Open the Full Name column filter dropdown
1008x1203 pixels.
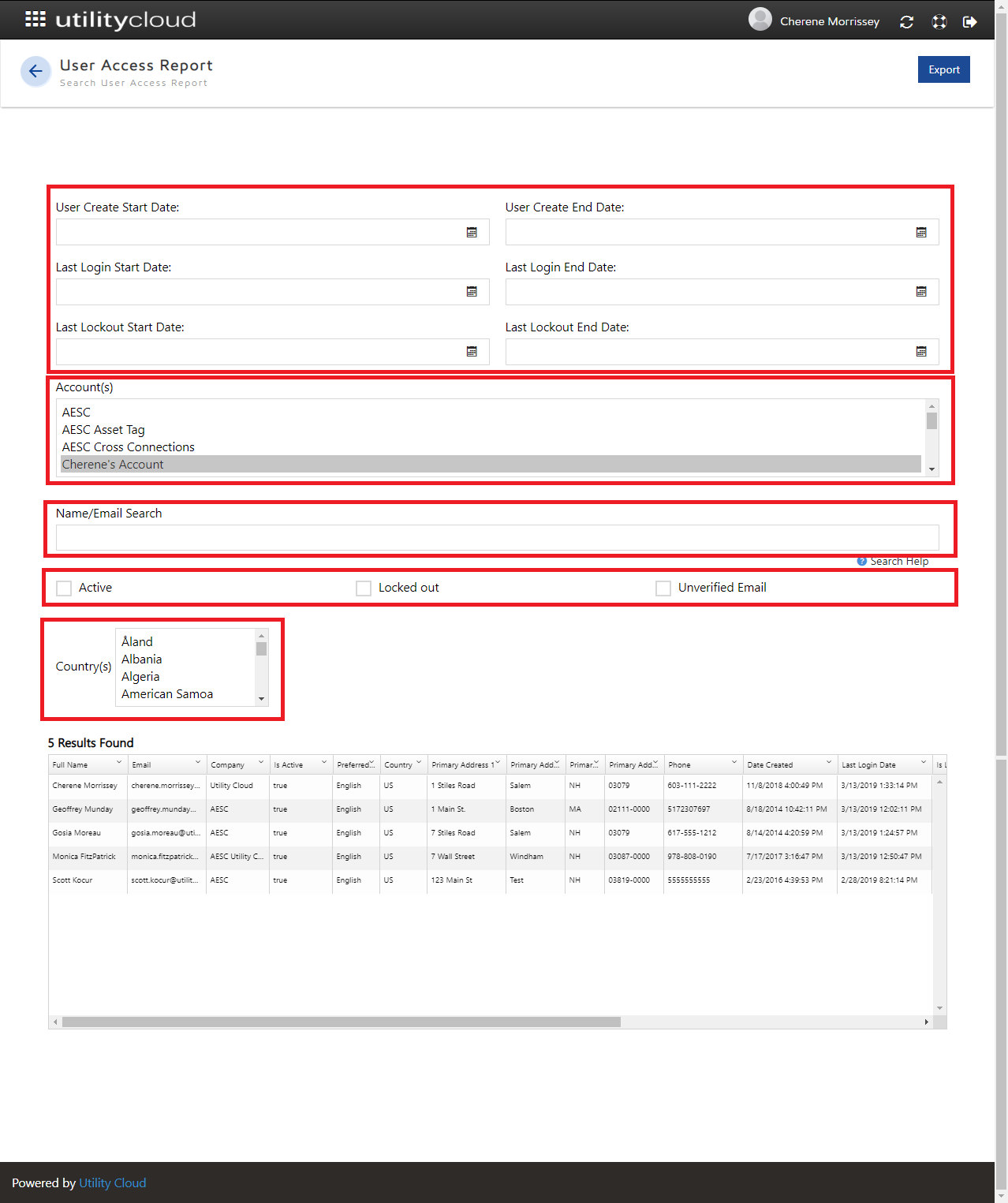[119, 762]
